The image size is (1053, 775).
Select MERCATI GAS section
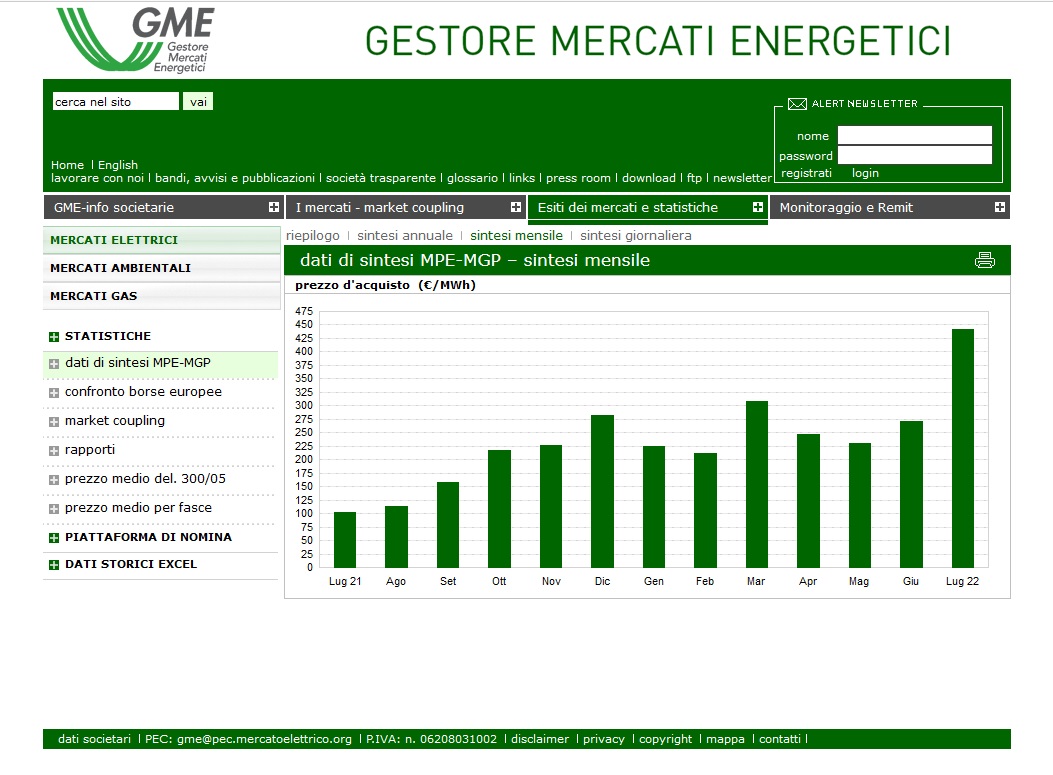162,296
